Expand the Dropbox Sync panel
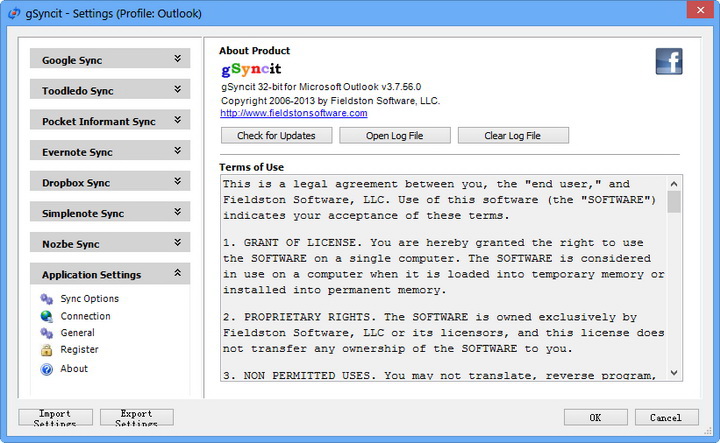 pos(177,182)
